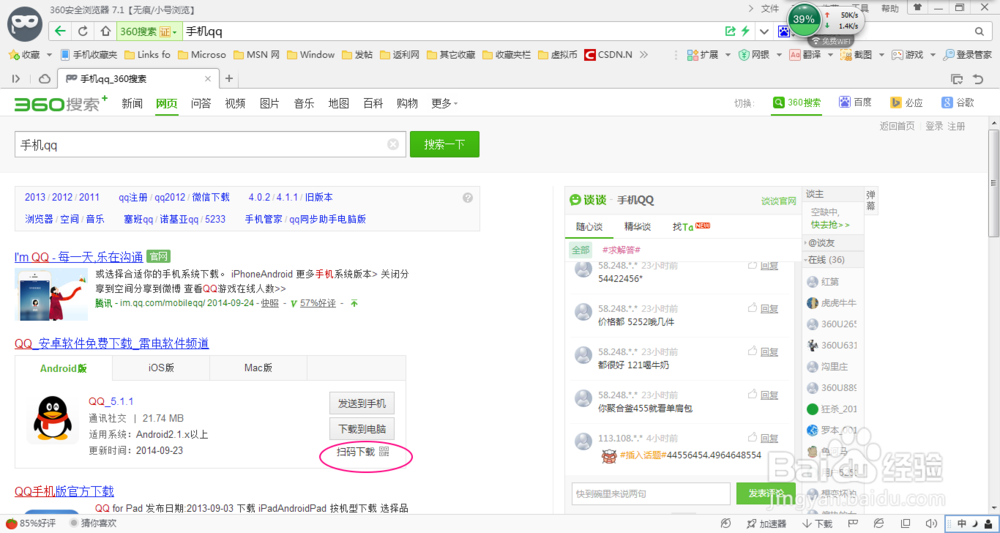Open the CSDN.N bookmark
1000x533 pixels.
pos(608,55)
